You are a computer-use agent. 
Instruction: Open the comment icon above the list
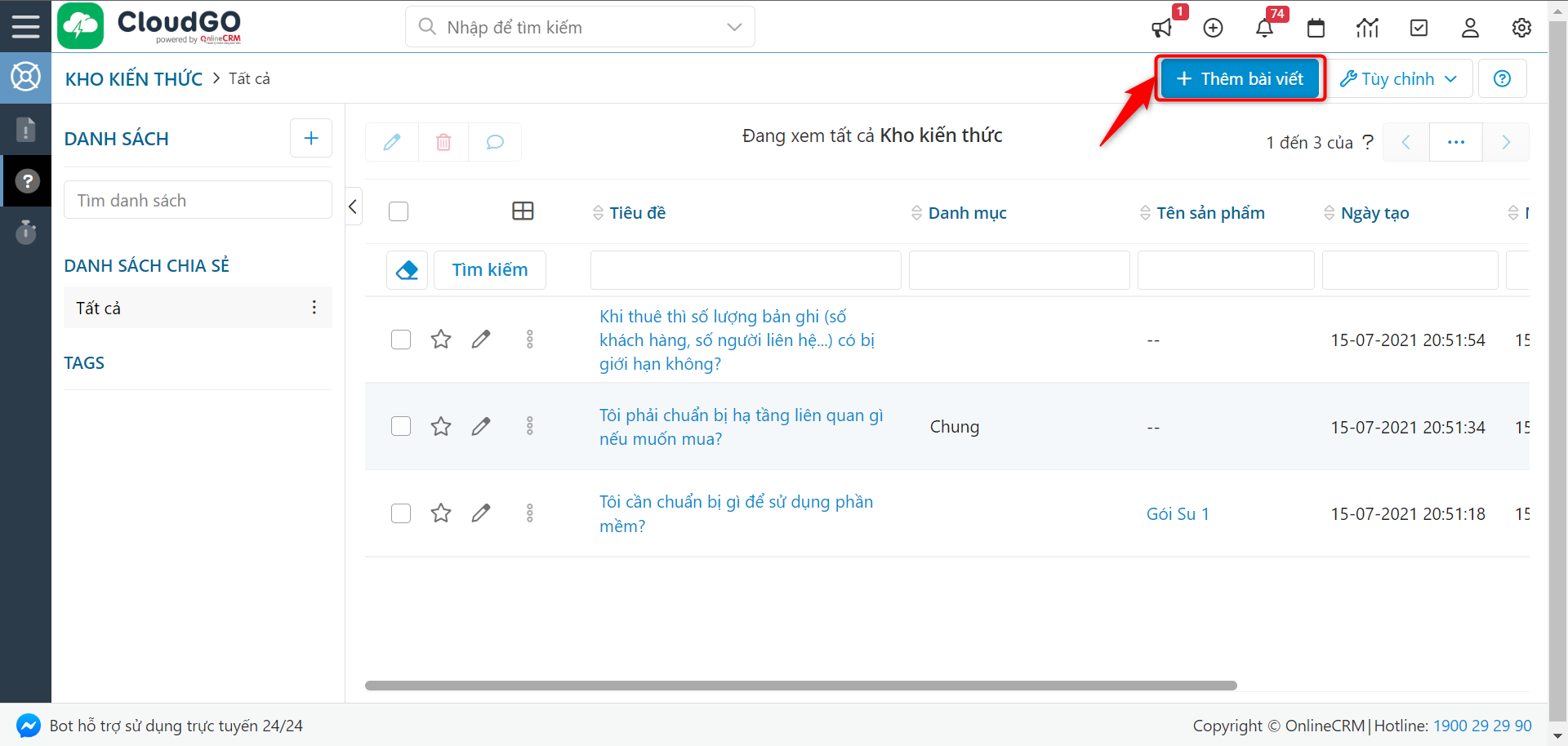[495, 141]
